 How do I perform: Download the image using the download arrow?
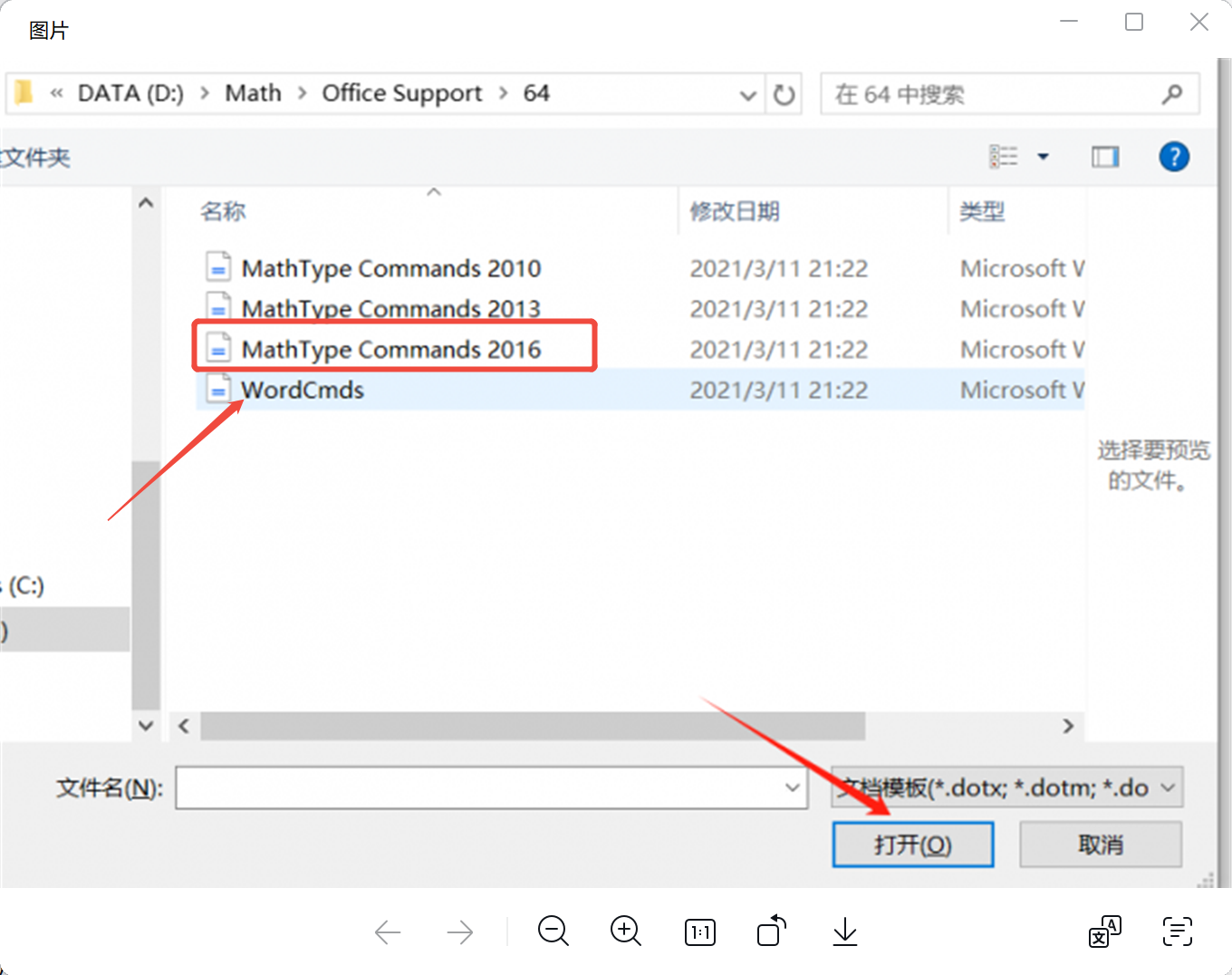pyautogui.click(x=844, y=931)
